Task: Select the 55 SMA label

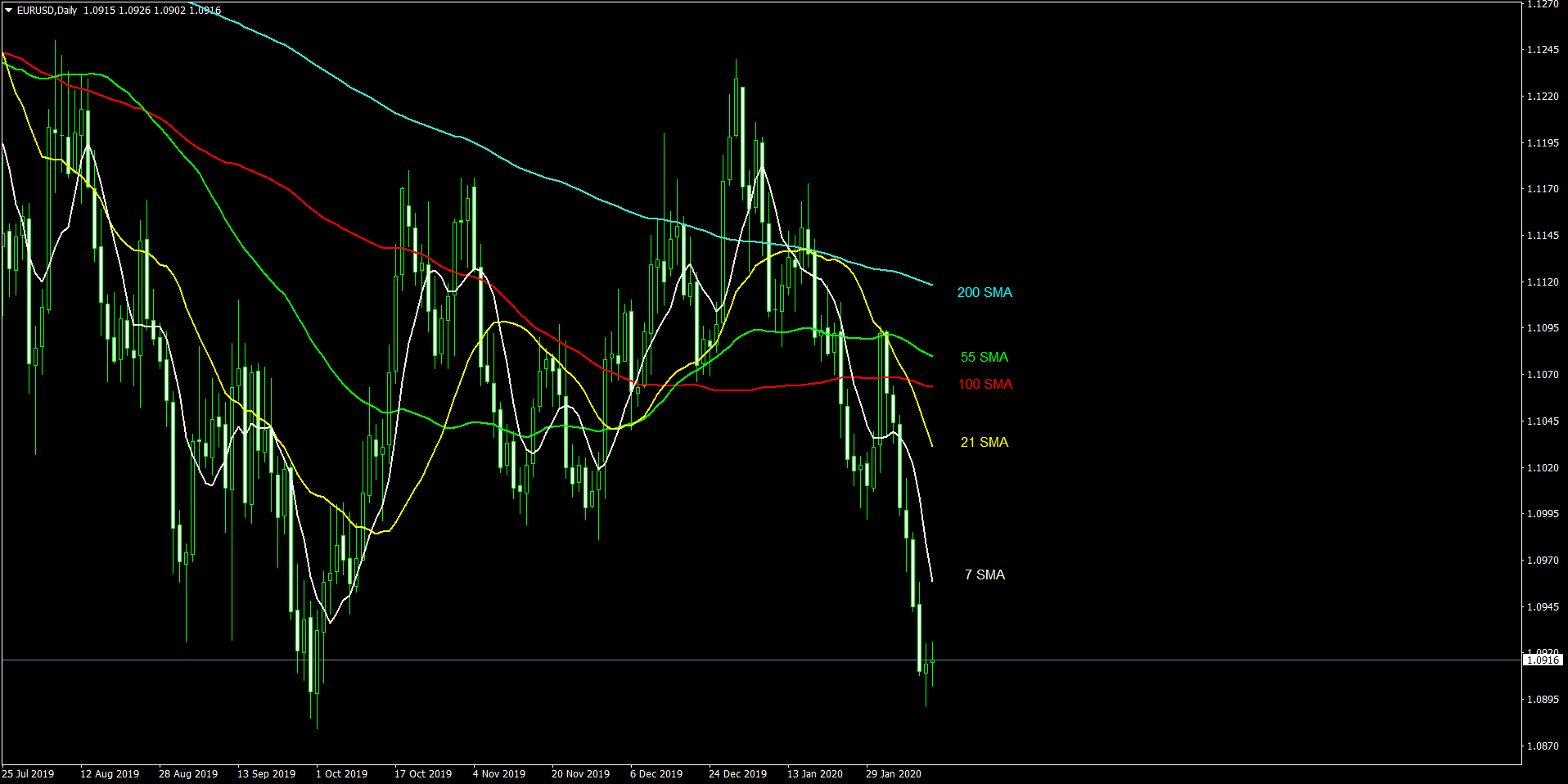Action: coord(985,357)
